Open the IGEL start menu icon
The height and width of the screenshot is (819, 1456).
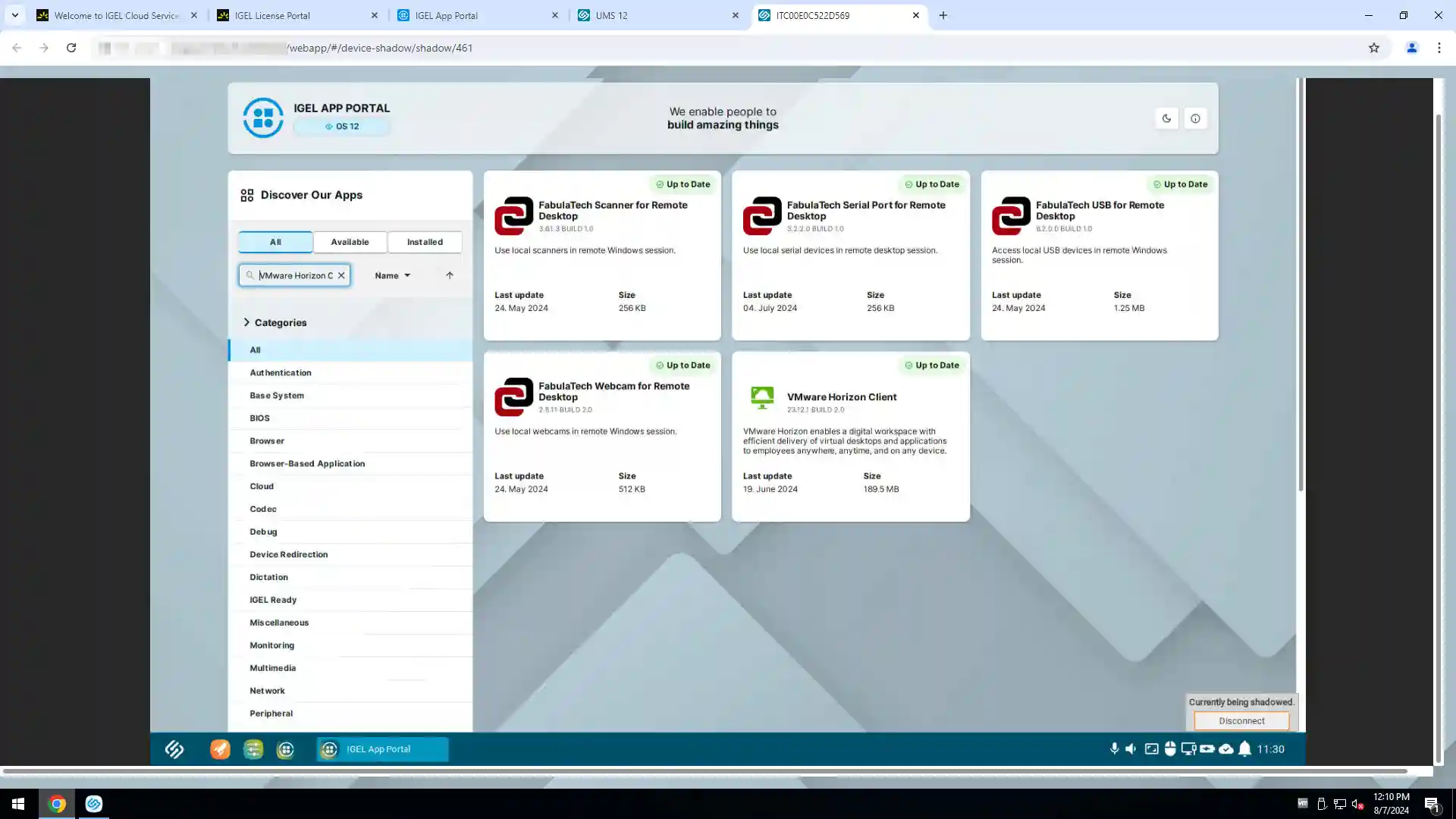coord(174,749)
